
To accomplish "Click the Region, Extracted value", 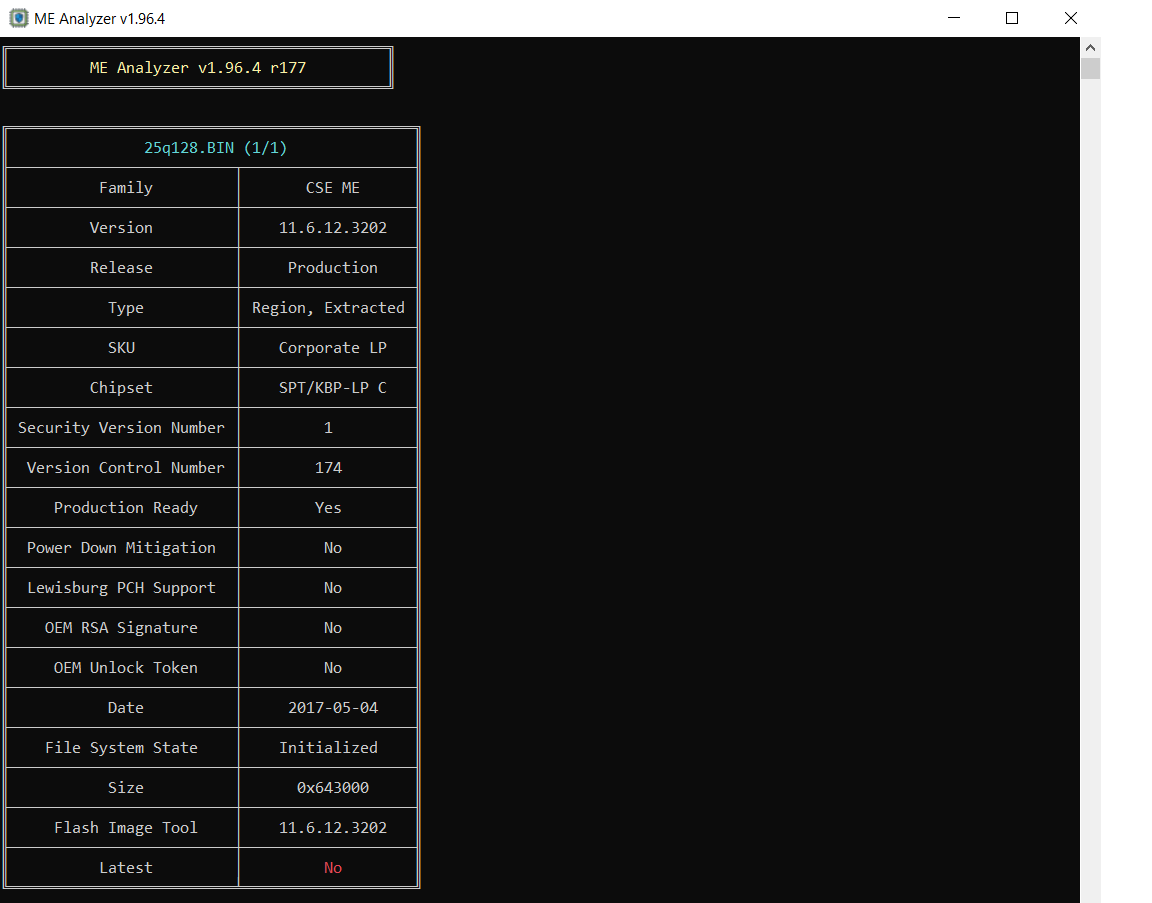I will pyautogui.click(x=328, y=308).
